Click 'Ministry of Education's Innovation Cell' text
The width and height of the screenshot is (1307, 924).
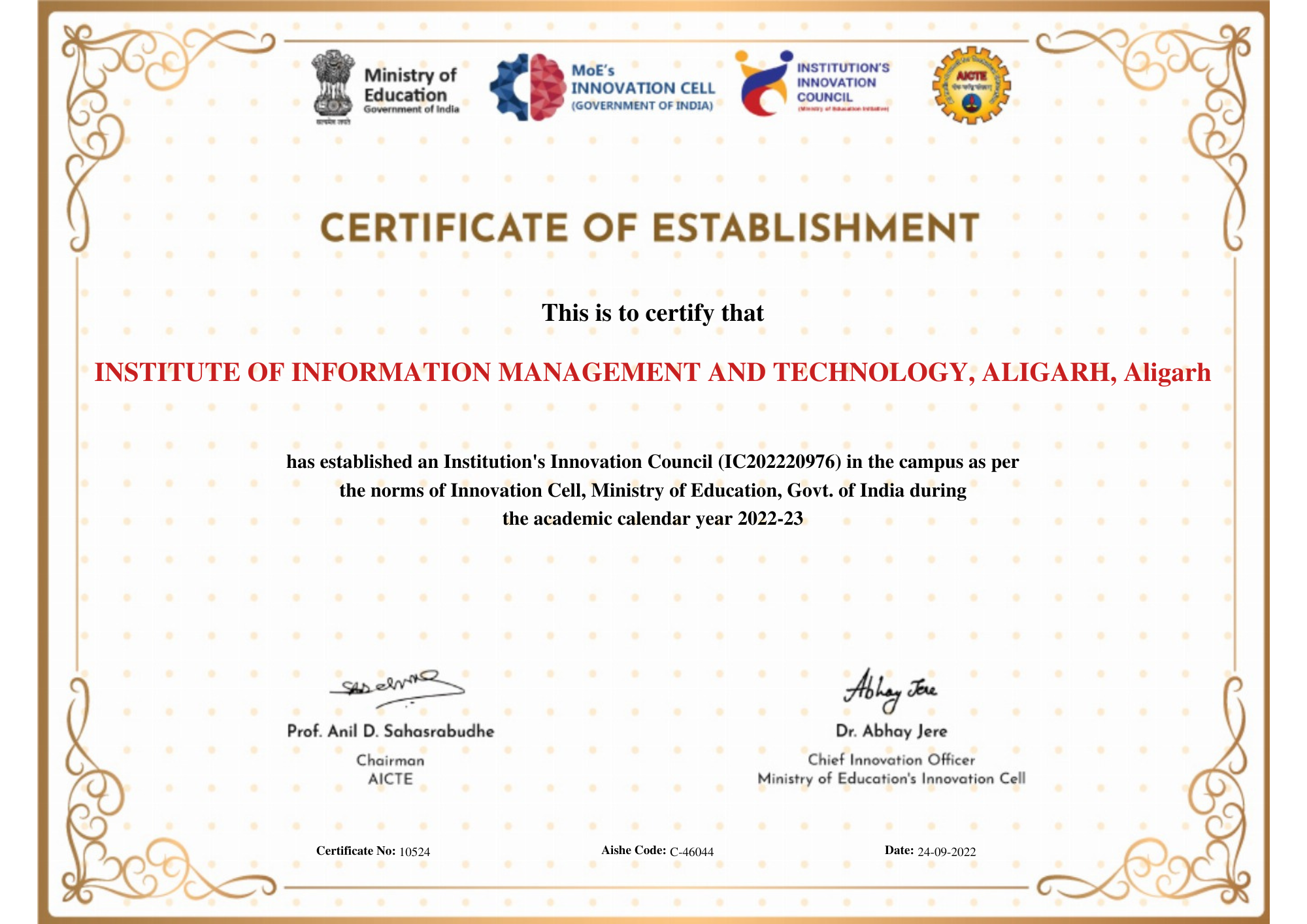[x=891, y=779]
